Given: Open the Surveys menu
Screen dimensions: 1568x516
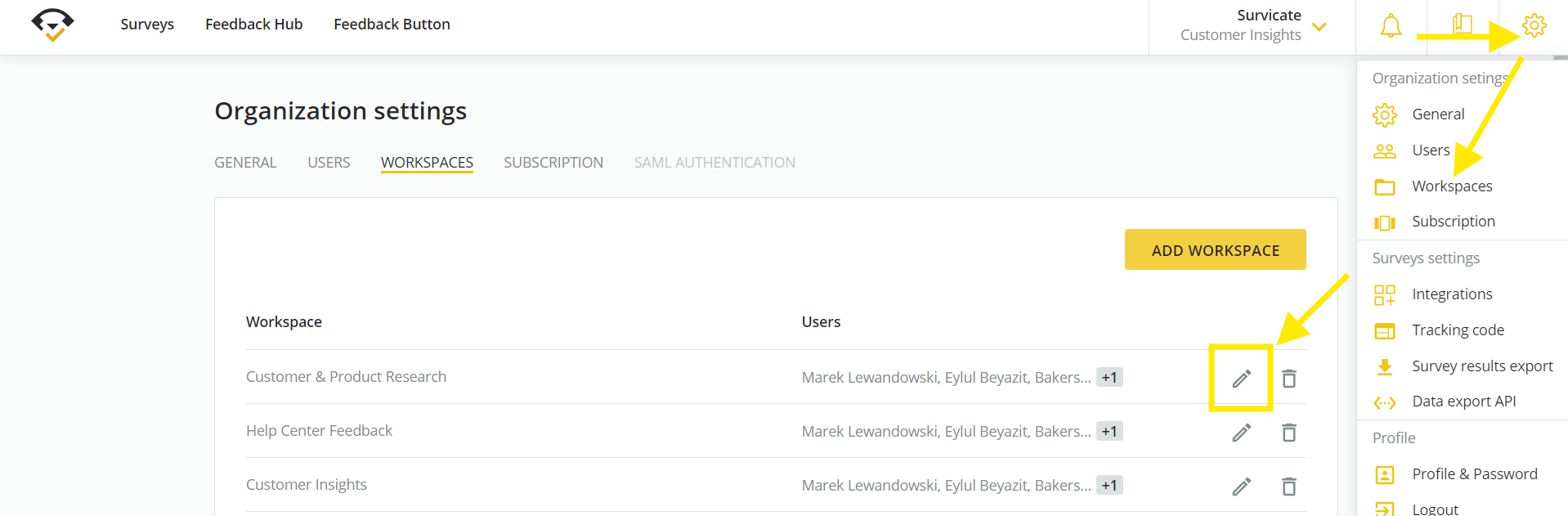Looking at the screenshot, I should click(x=147, y=25).
